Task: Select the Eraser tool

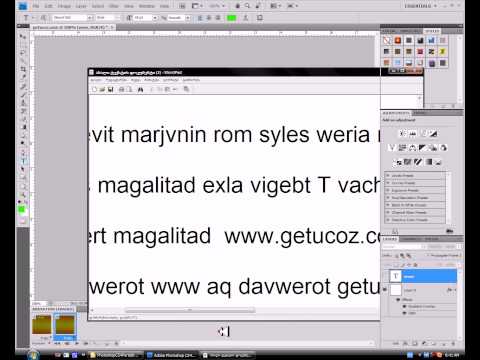Action: coord(23,119)
